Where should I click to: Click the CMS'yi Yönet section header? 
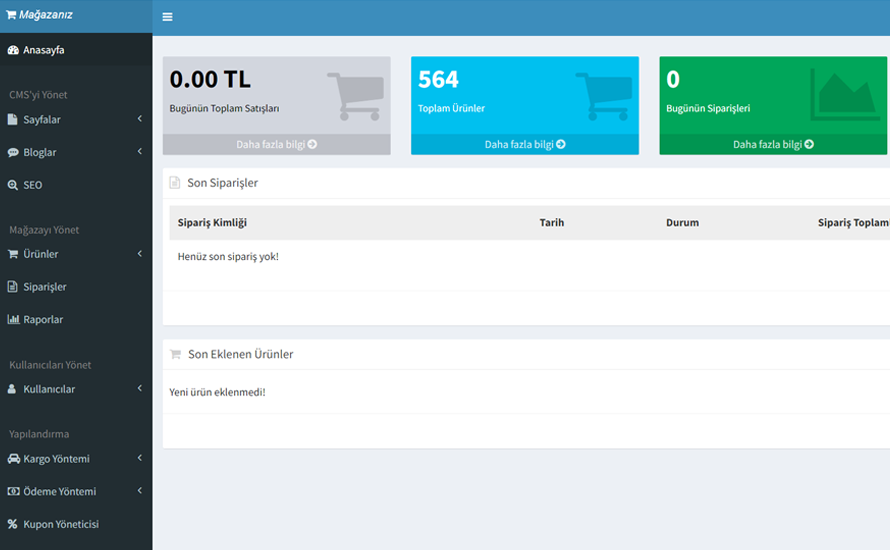point(38,95)
